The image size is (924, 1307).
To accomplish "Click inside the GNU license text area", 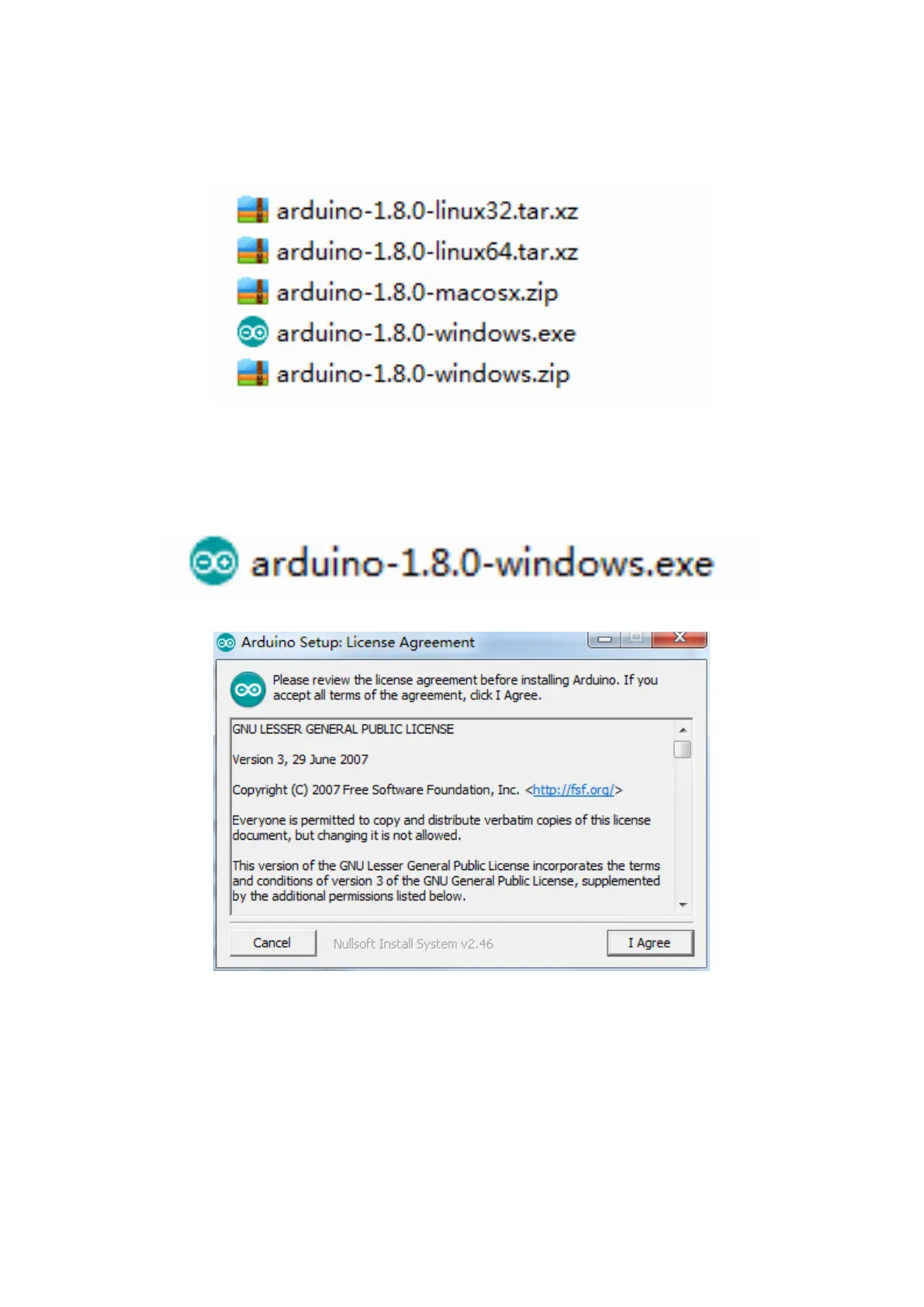I will (452, 816).
